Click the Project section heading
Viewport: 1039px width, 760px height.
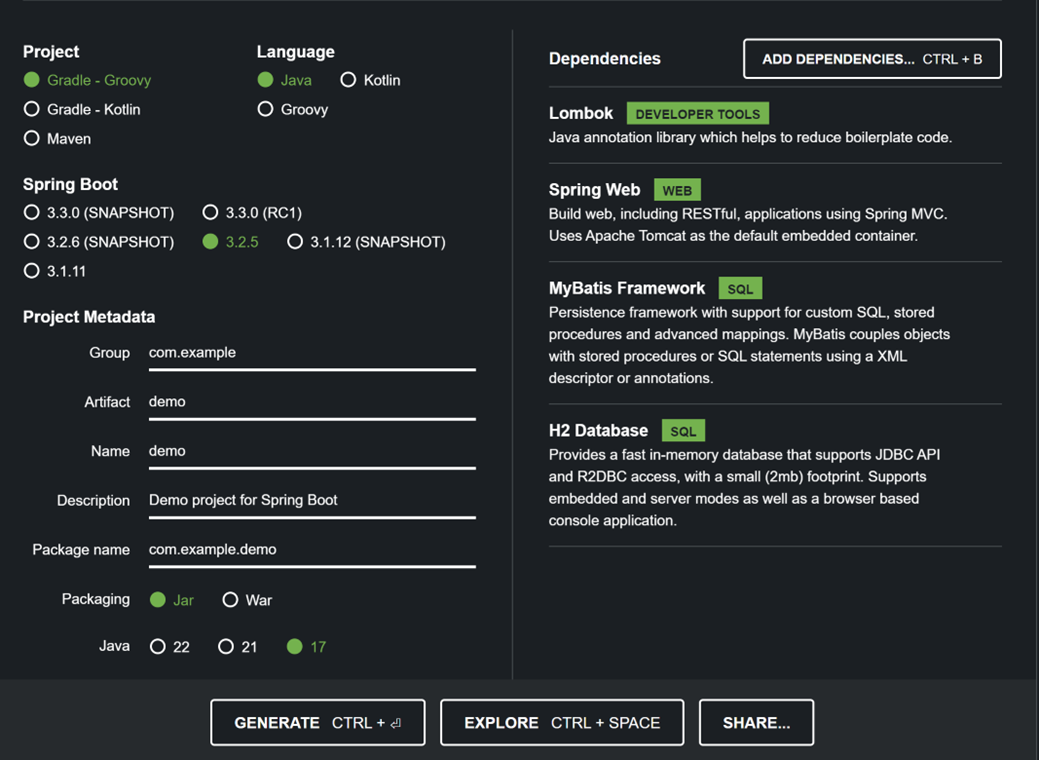(x=51, y=52)
